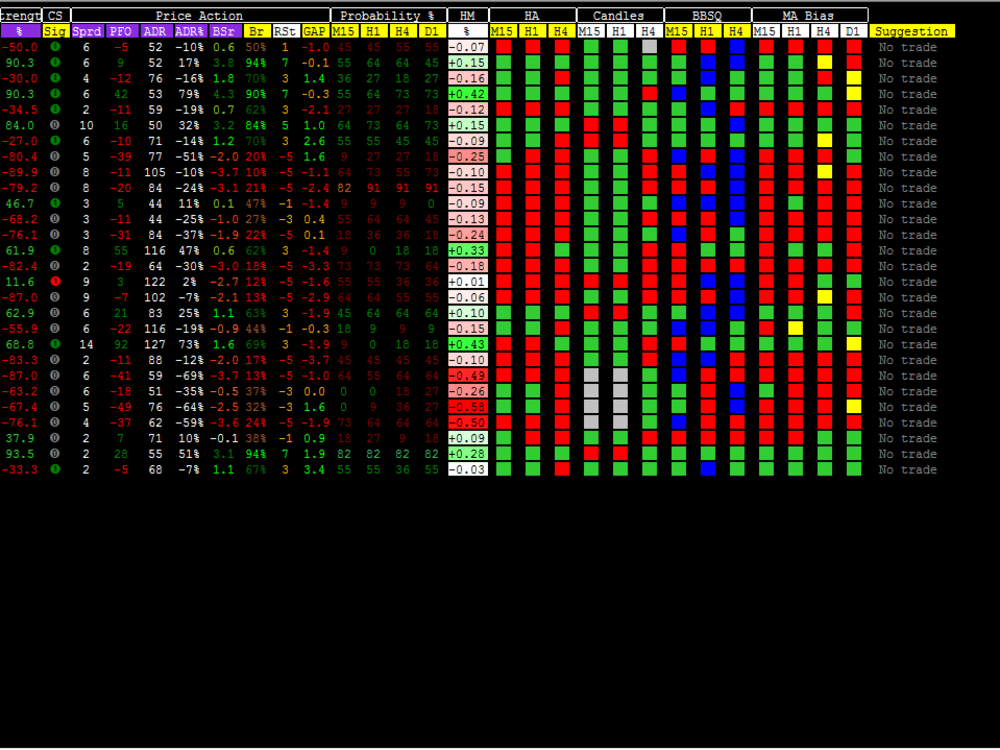Click the HM value +0.01
The height and width of the screenshot is (750, 1000).
(468, 281)
